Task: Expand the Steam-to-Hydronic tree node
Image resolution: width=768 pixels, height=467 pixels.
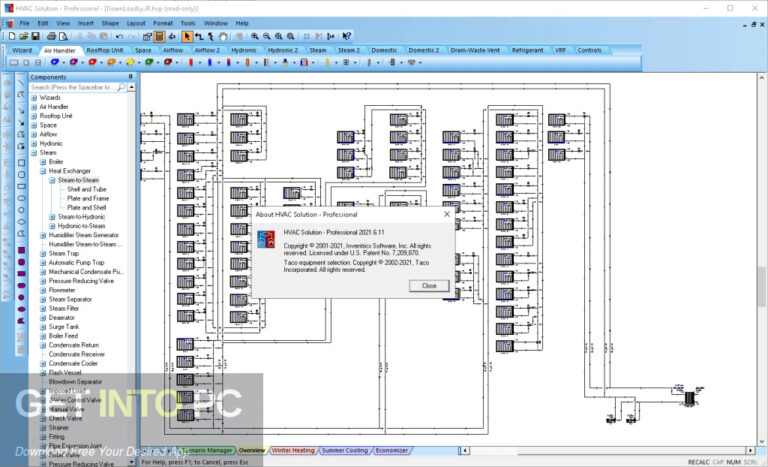Action: click(52, 217)
